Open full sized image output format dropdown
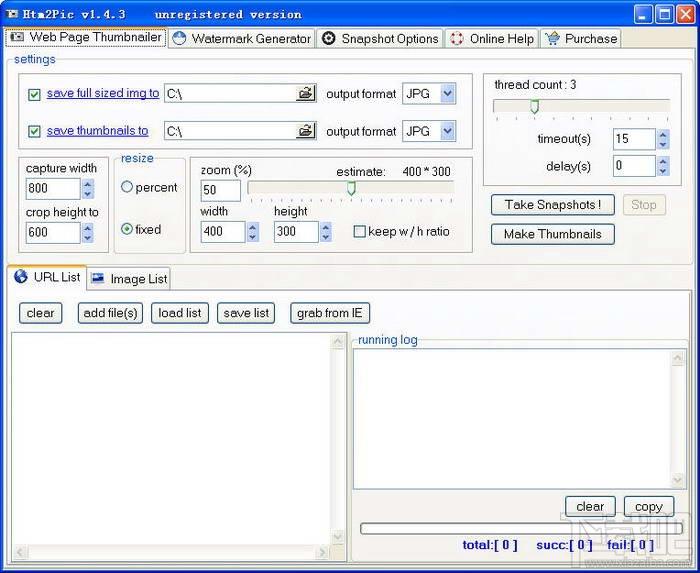700x573 pixels. click(448, 93)
